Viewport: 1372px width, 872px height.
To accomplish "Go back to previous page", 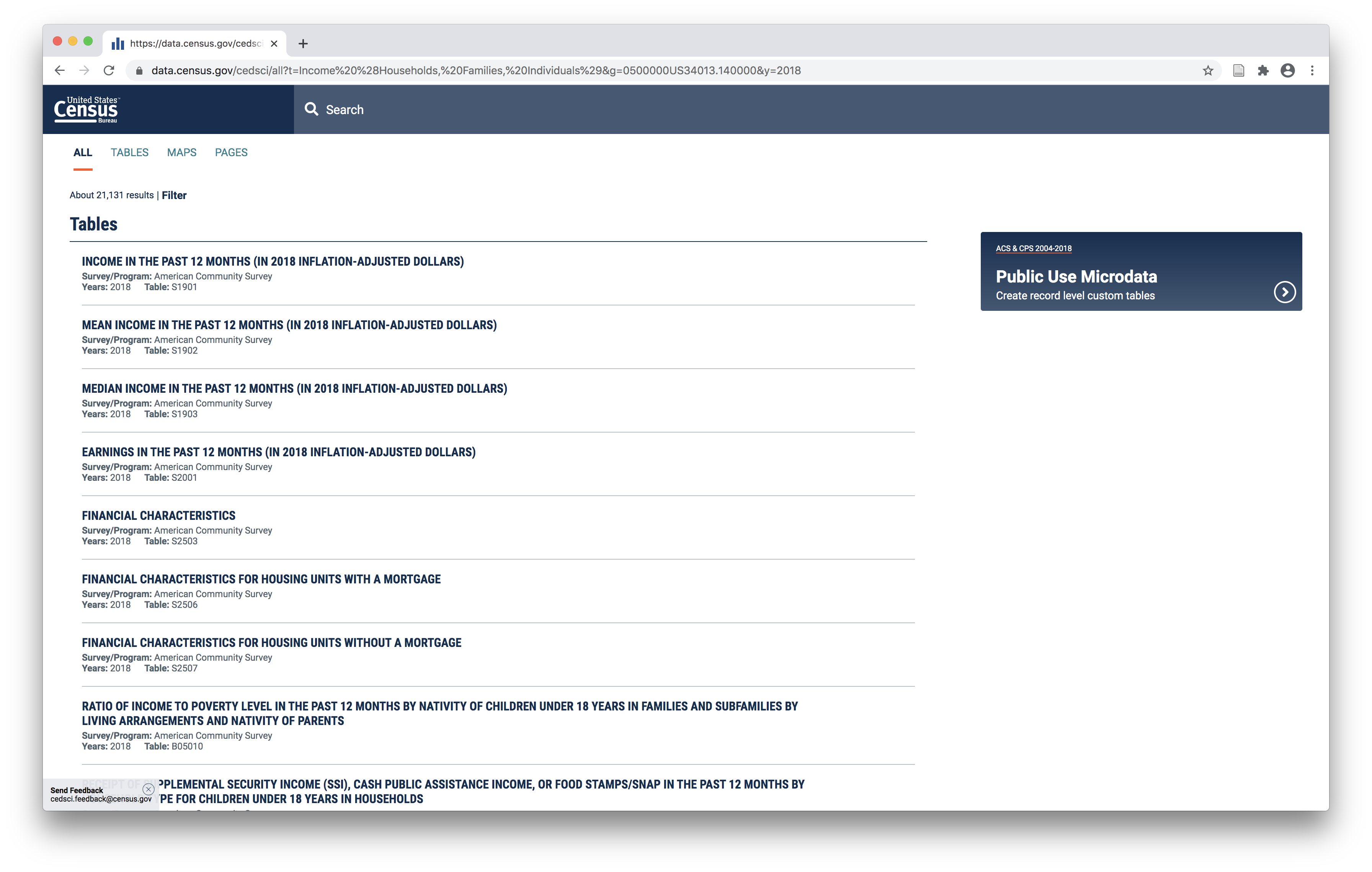I will [60, 71].
